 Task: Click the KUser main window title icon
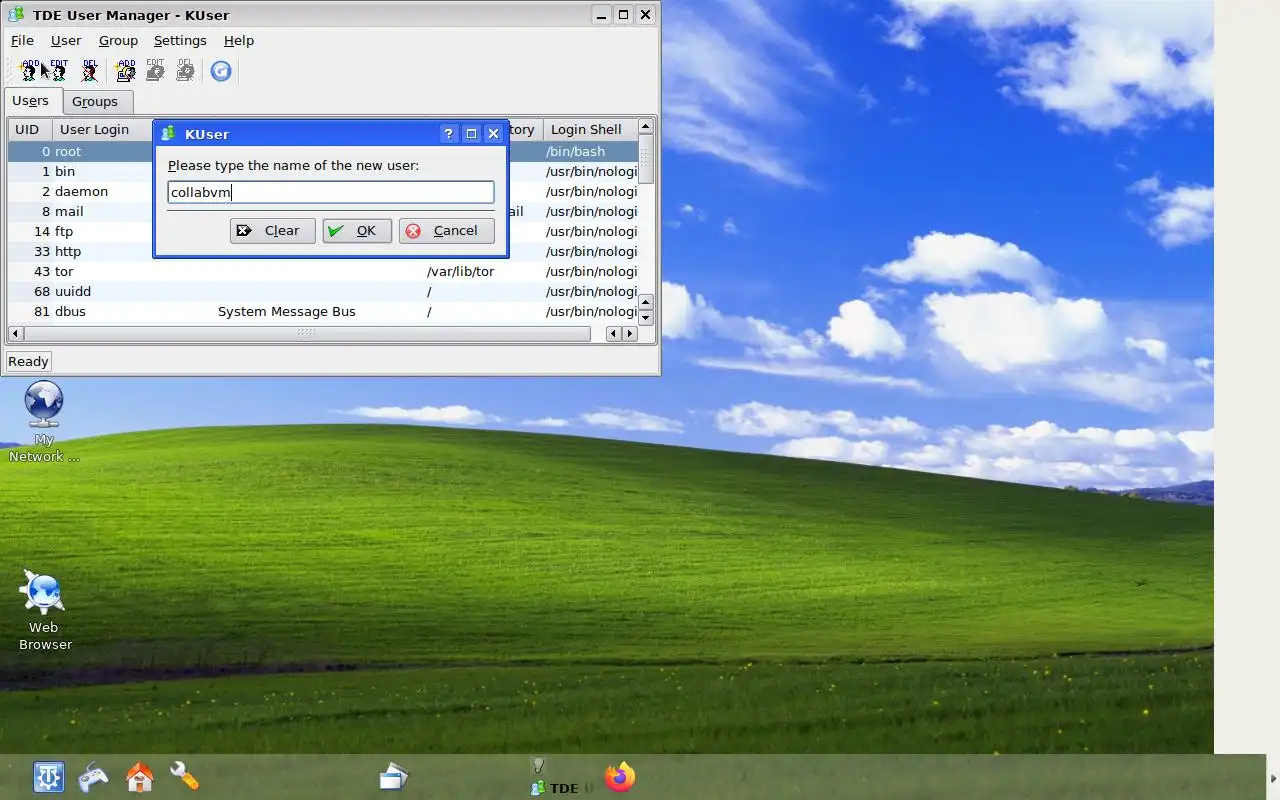16,15
